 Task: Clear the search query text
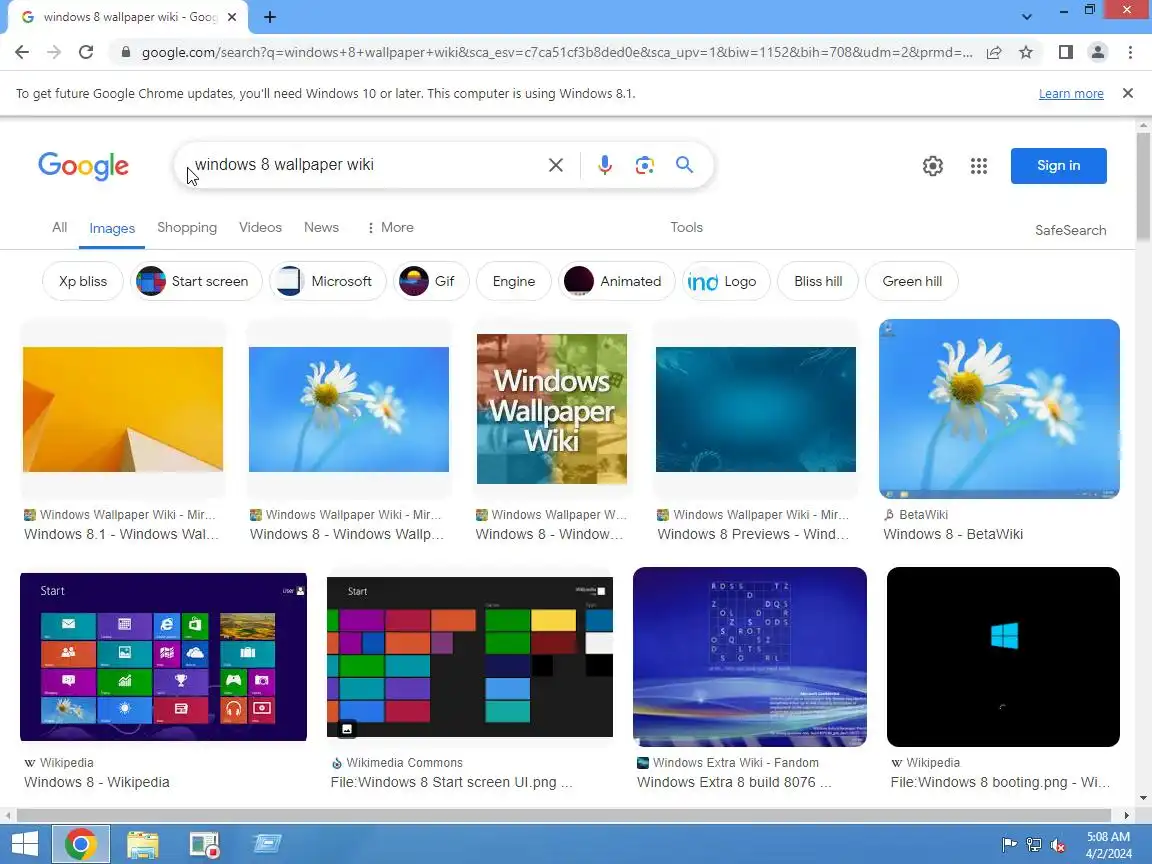coord(556,165)
